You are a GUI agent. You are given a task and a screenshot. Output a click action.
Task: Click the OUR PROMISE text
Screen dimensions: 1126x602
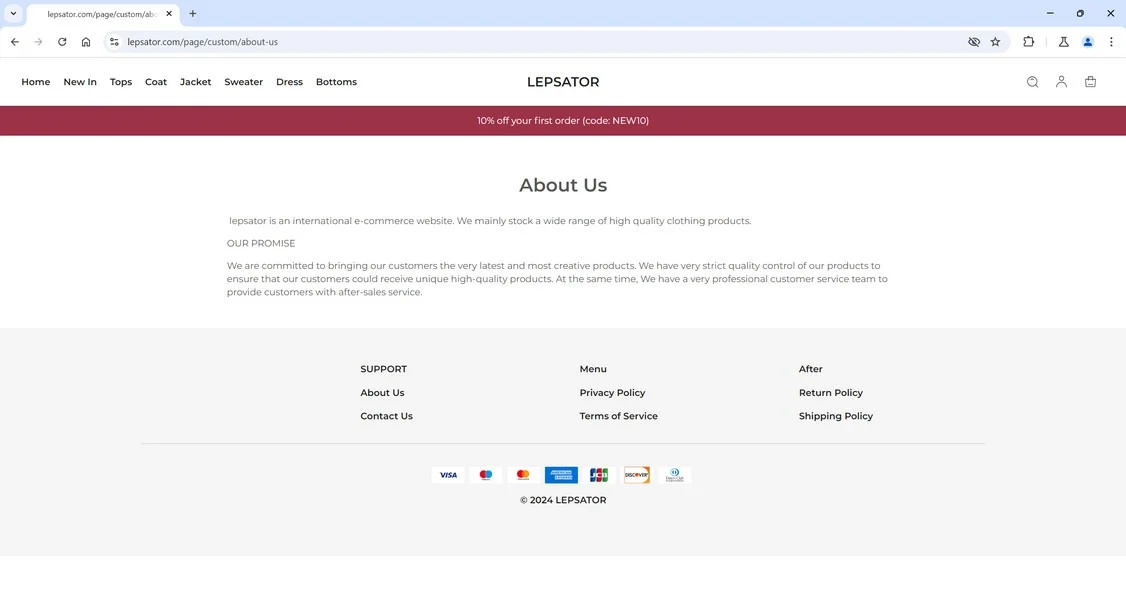[261, 244]
